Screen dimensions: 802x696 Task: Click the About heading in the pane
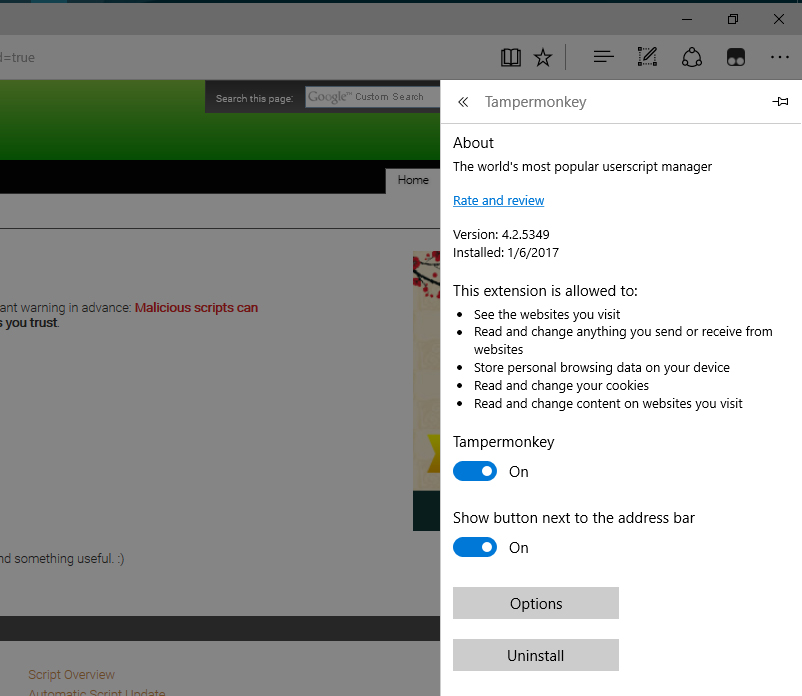coord(473,143)
